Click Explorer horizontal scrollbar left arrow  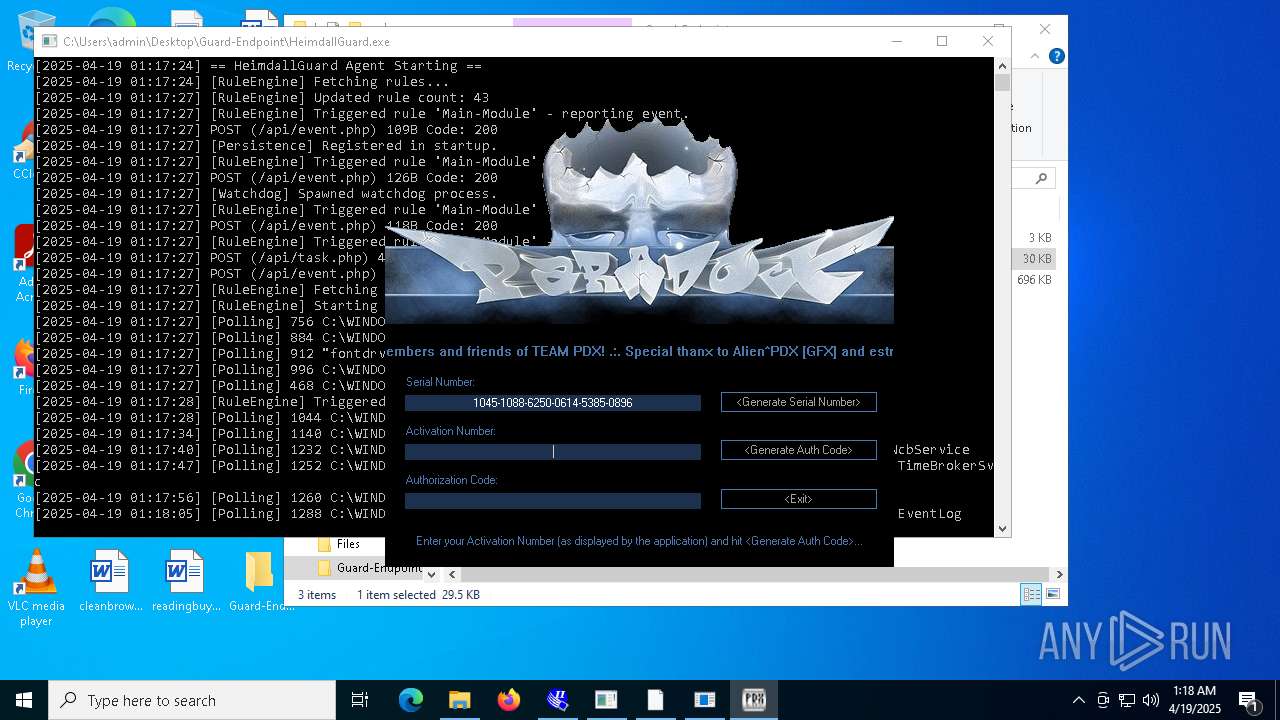[453, 575]
